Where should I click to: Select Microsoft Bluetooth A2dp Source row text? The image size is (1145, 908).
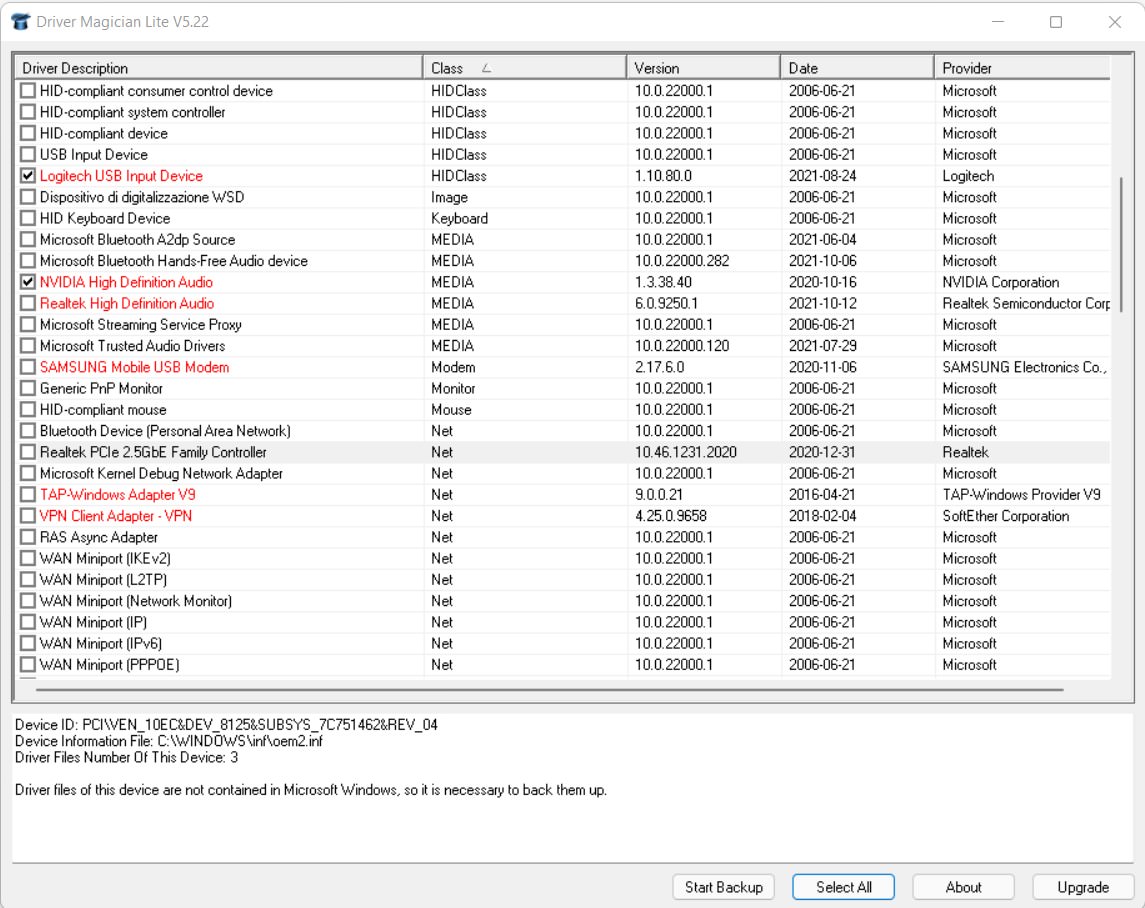(137, 240)
